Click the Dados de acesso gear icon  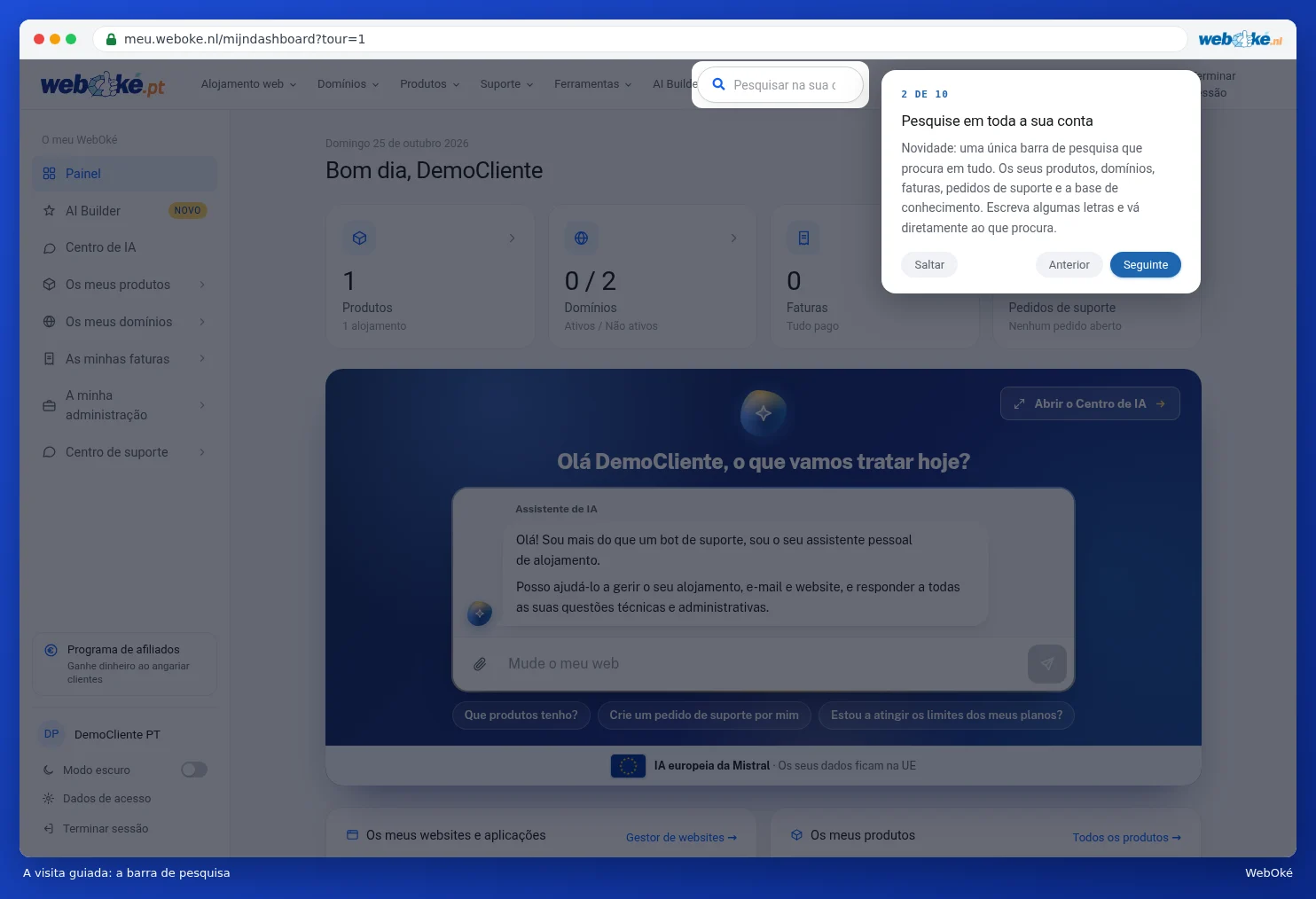49,799
